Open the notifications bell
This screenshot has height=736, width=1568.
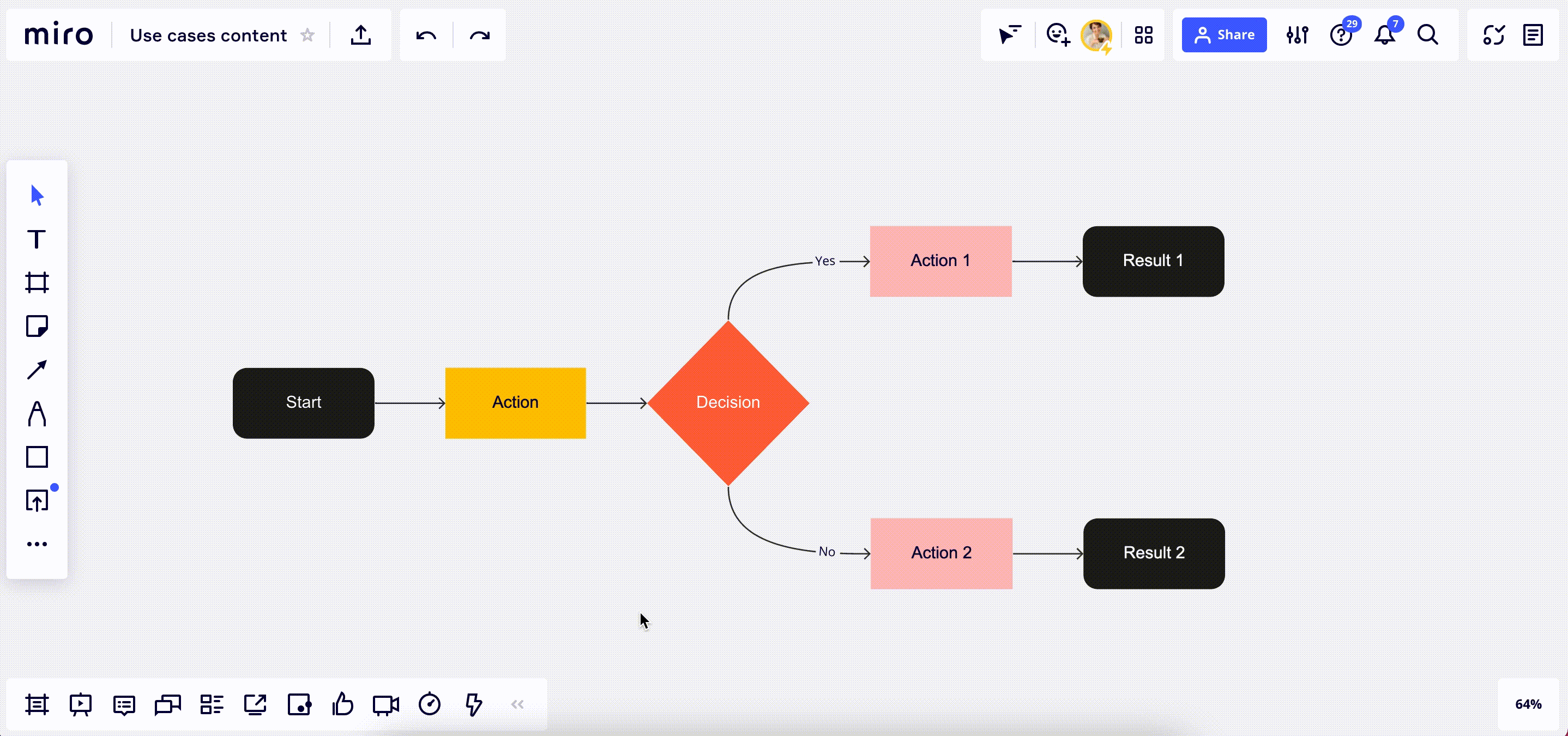(1385, 35)
